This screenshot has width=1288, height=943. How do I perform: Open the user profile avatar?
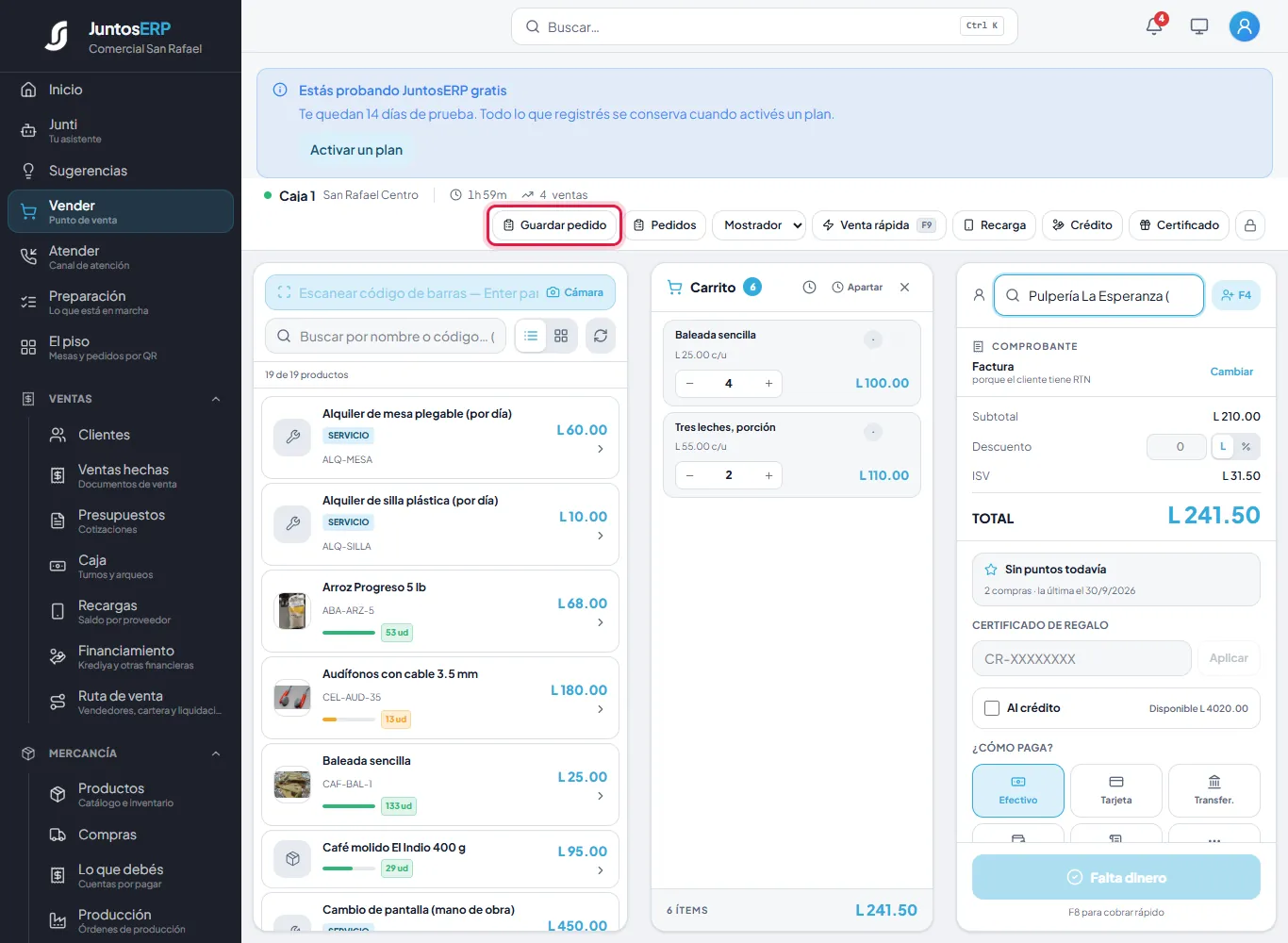coord(1245,26)
